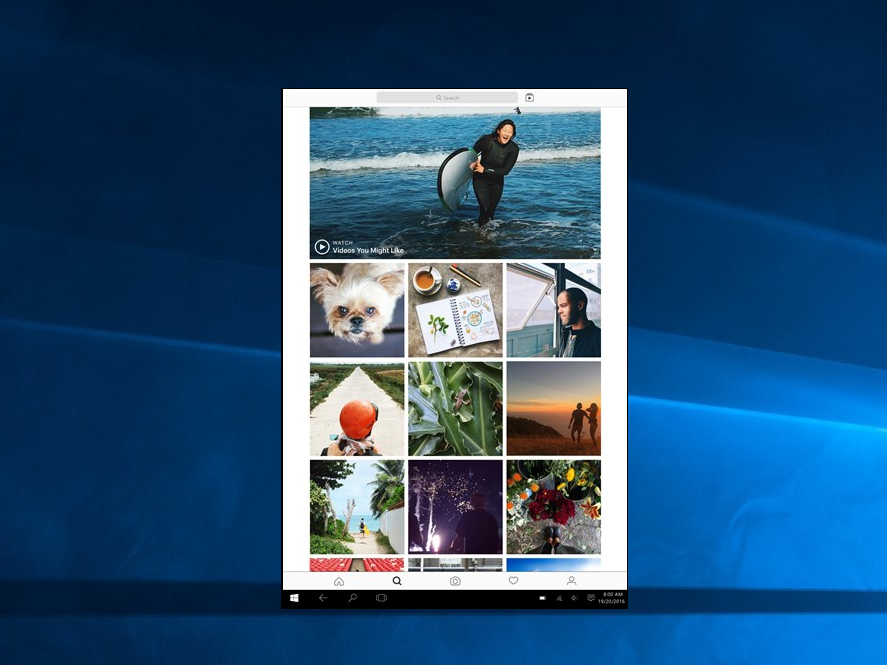Open the story camera icon at top right
The width and height of the screenshot is (887, 665).
click(529, 97)
